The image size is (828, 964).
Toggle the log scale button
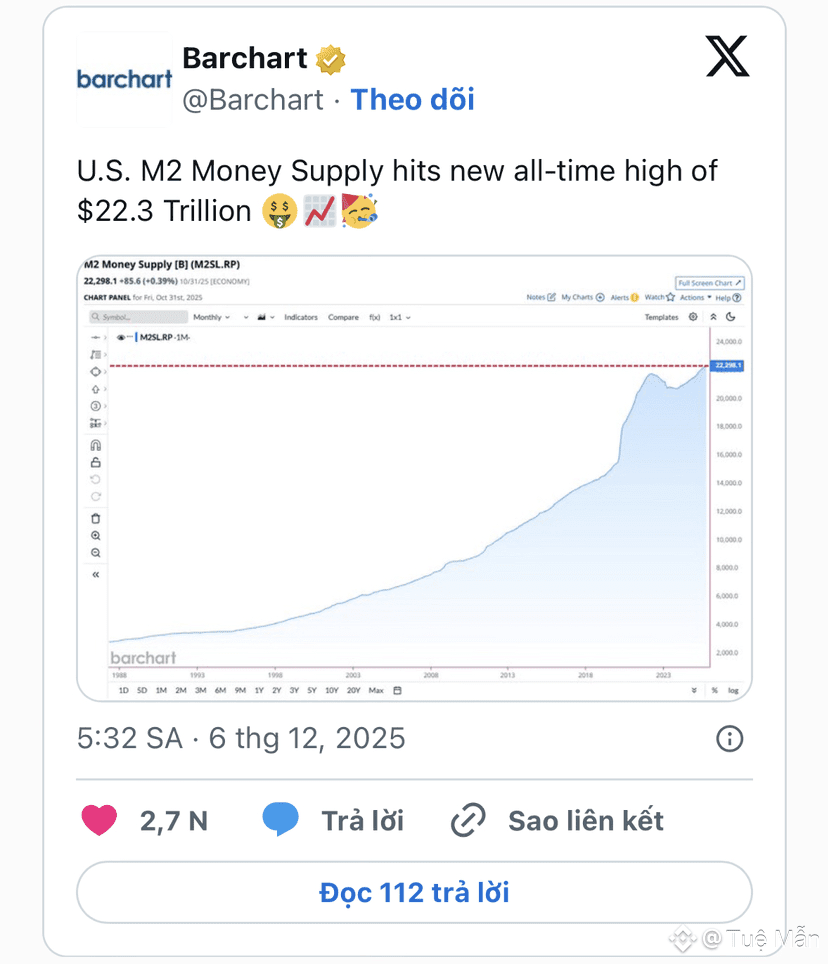733,691
